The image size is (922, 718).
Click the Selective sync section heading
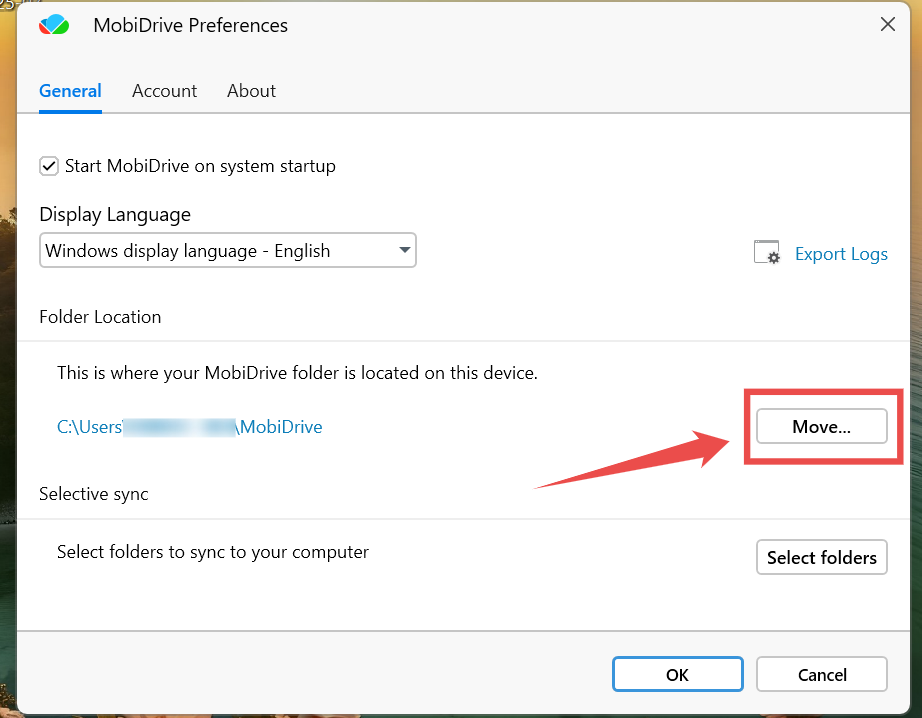pyautogui.click(x=94, y=494)
